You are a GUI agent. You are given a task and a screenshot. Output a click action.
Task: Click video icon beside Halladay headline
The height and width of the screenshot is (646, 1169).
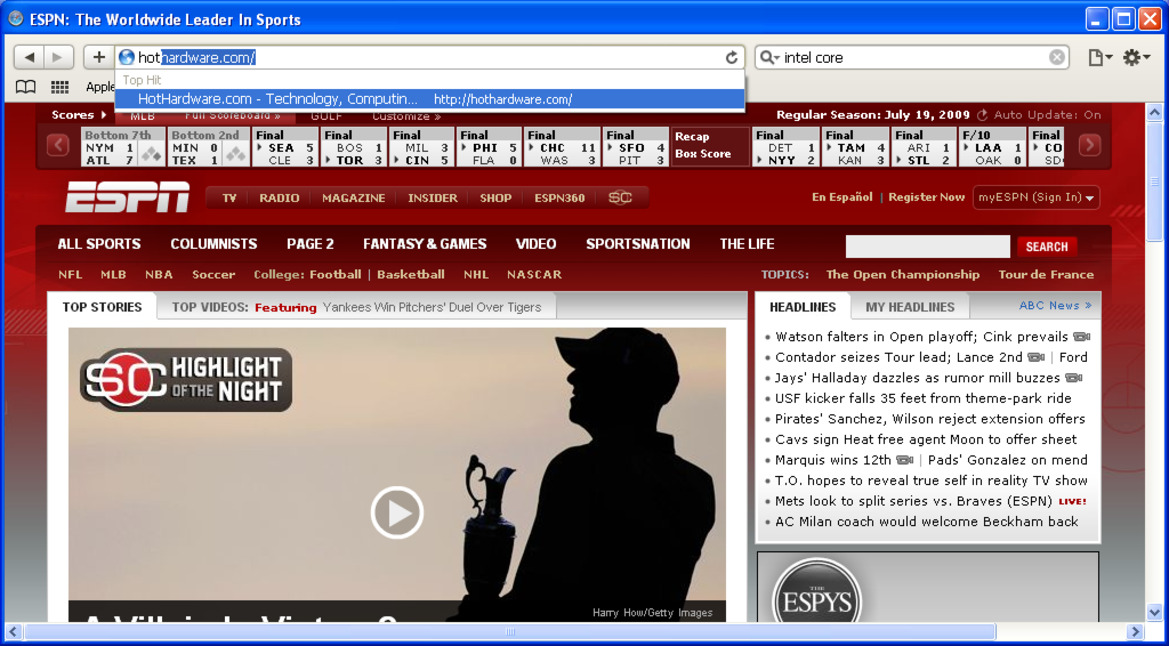coord(1074,378)
